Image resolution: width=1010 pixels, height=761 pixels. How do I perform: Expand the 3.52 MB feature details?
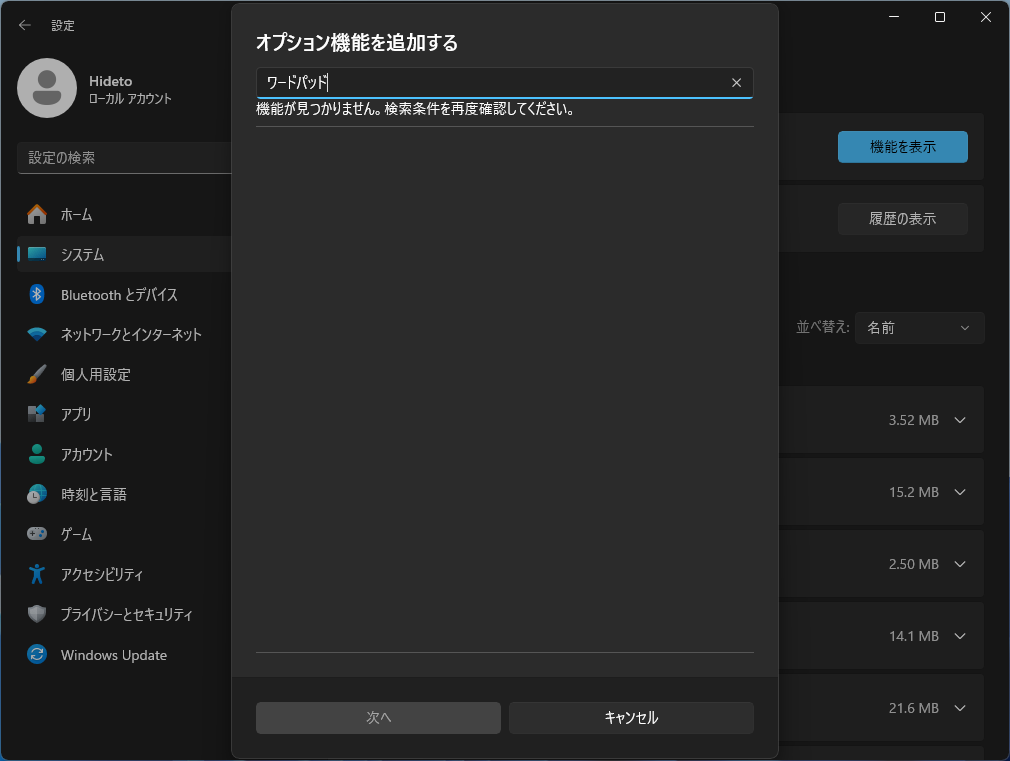click(959, 420)
